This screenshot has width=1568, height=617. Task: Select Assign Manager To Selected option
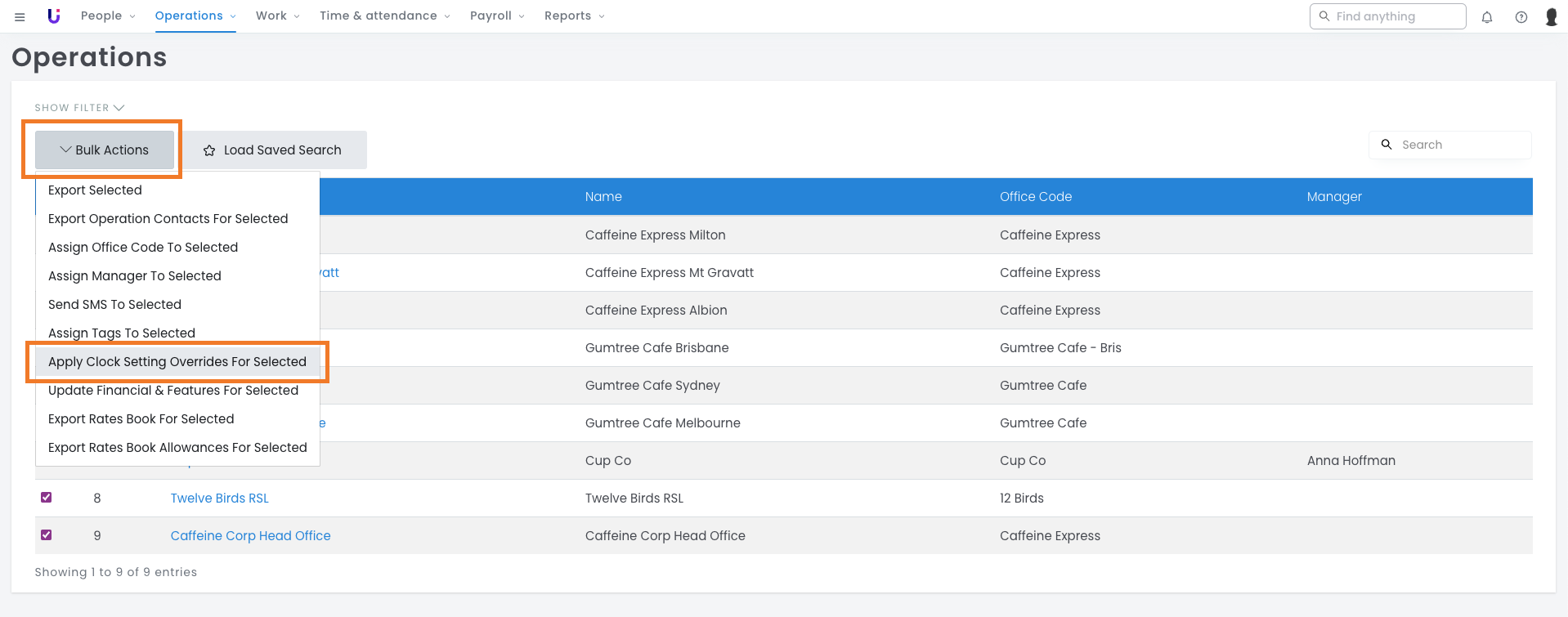135,276
